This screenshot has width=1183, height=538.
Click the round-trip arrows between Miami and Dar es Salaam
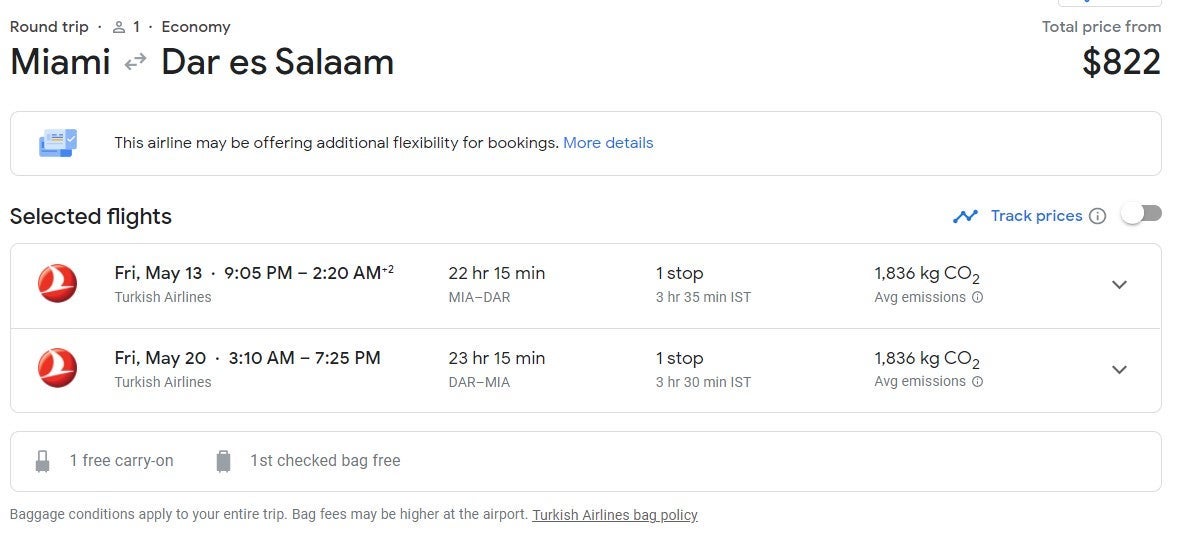(x=135, y=63)
